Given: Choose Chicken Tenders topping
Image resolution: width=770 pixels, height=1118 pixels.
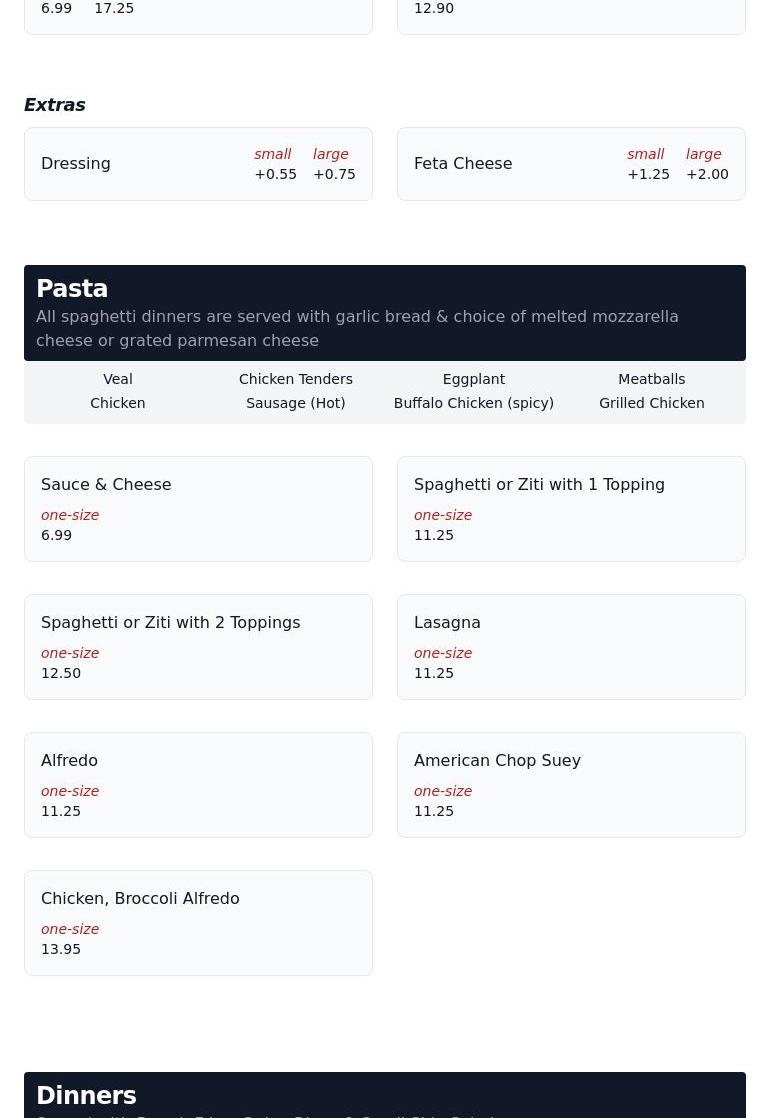Looking at the screenshot, I should point(296,379).
